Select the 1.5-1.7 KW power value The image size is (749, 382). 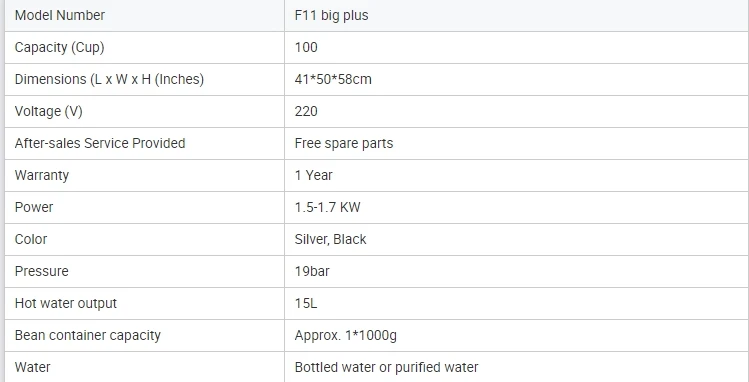[x=328, y=207]
